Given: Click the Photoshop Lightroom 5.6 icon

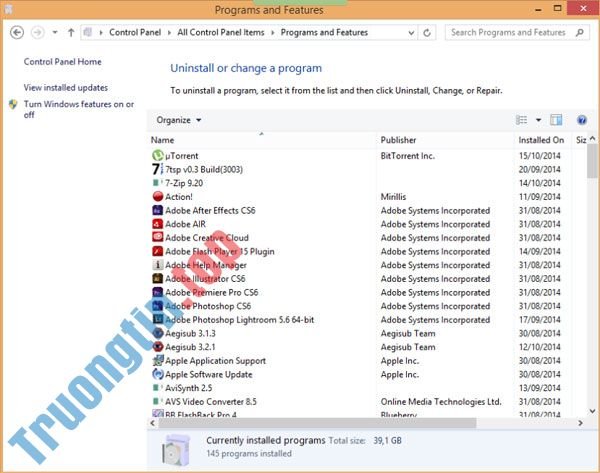Looking at the screenshot, I should tap(158, 319).
